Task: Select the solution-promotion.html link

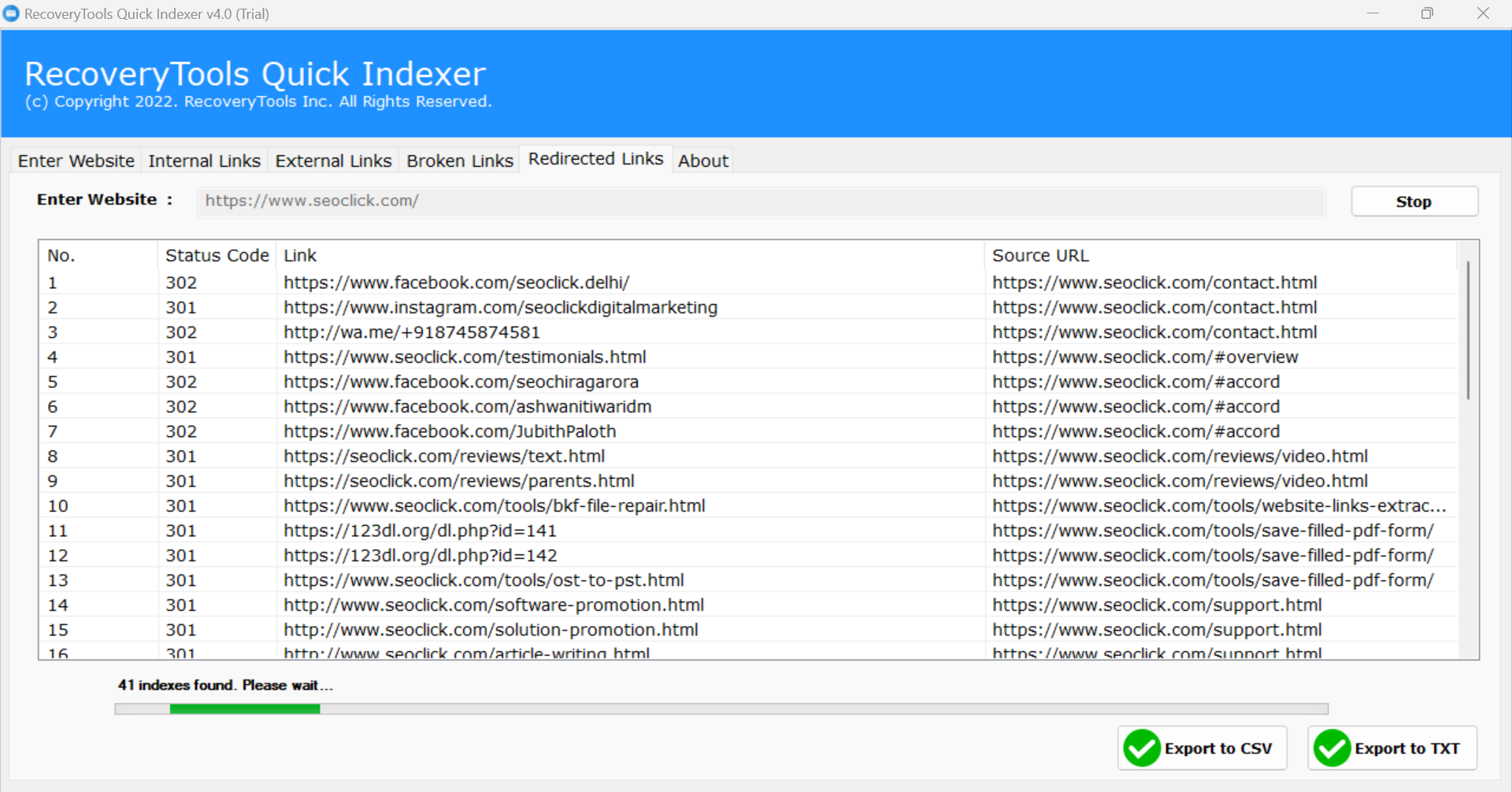Action: pyautogui.click(x=491, y=630)
